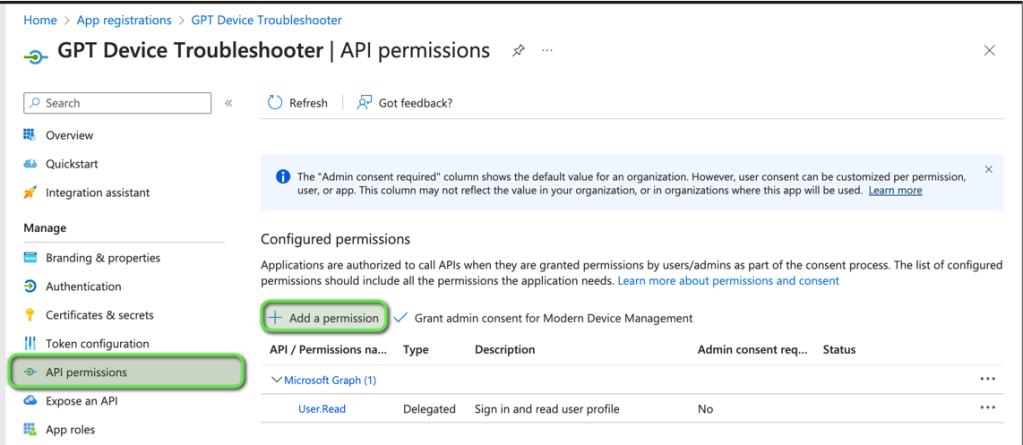
Task: Select Authentication from the Manage menu
Action: click(x=83, y=286)
